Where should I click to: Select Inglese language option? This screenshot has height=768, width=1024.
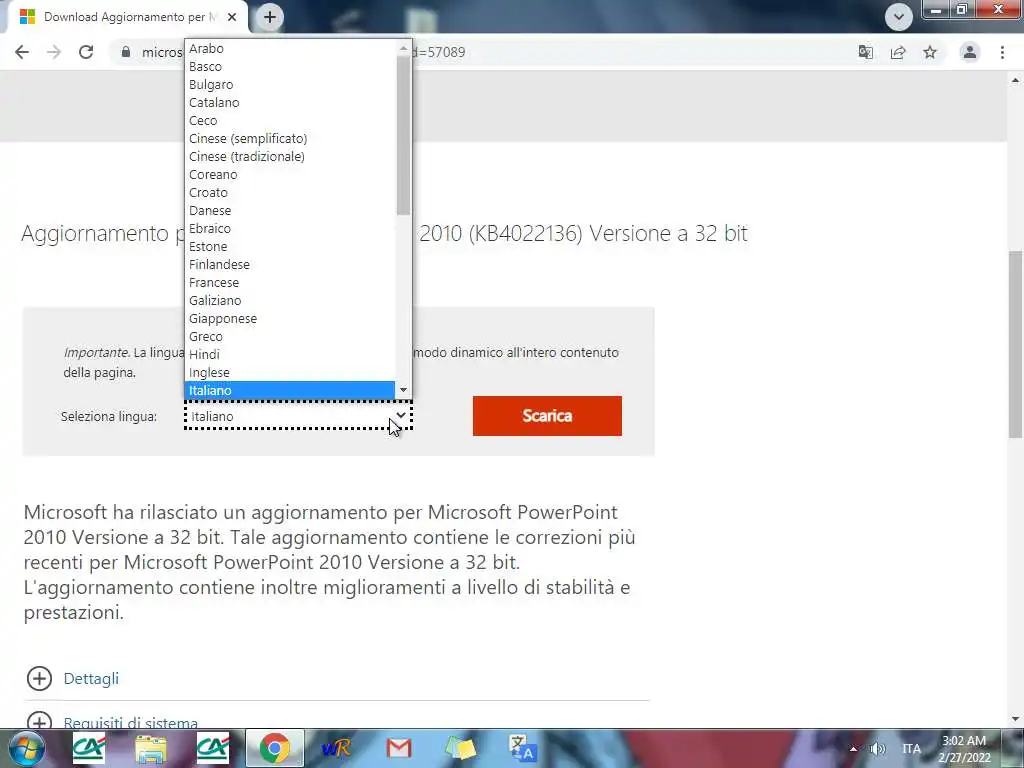[x=290, y=372]
